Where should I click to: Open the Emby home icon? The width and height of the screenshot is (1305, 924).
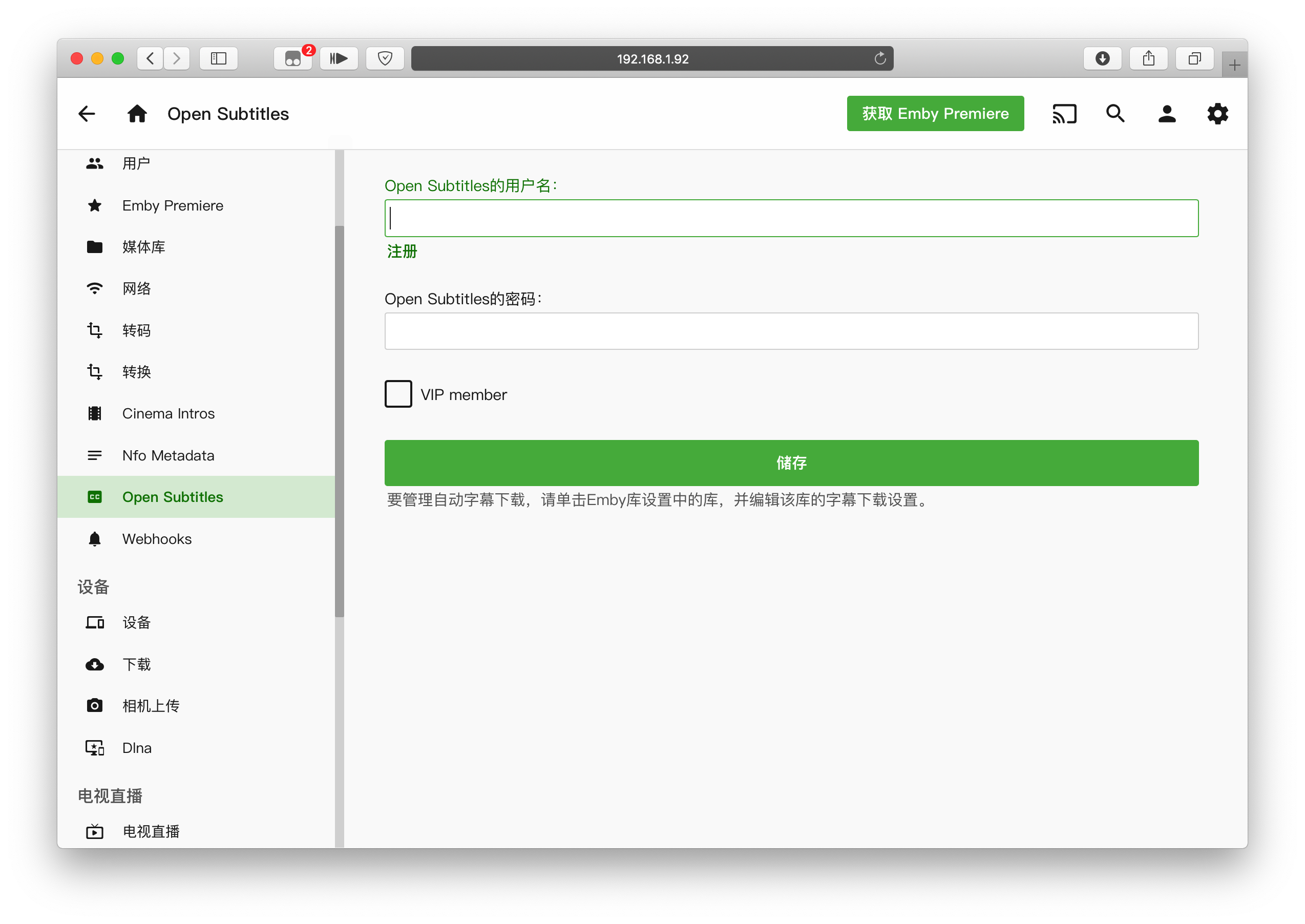[x=137, y=114]
